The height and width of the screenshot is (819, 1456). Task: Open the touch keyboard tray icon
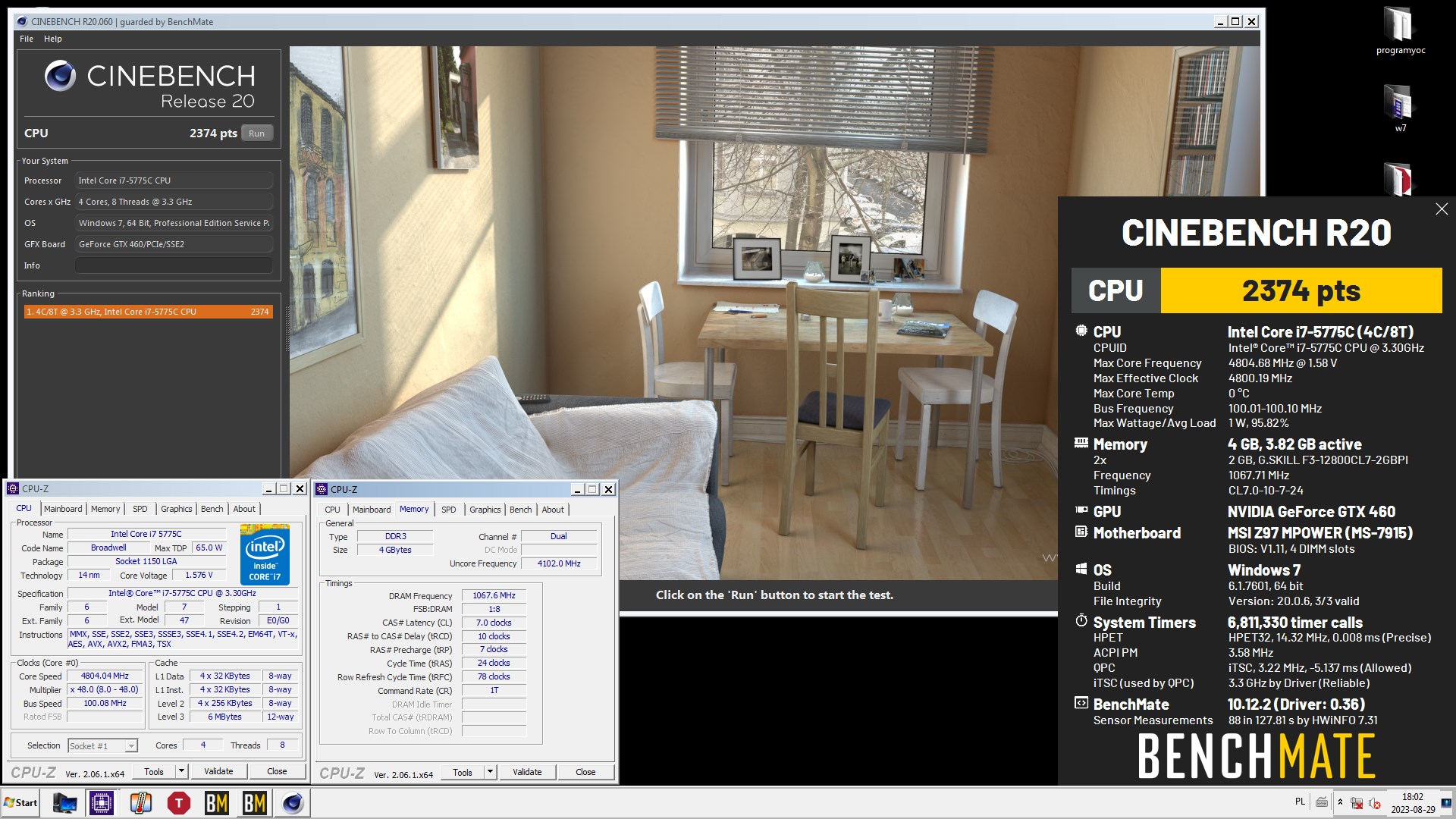[x=1322, y=802]
